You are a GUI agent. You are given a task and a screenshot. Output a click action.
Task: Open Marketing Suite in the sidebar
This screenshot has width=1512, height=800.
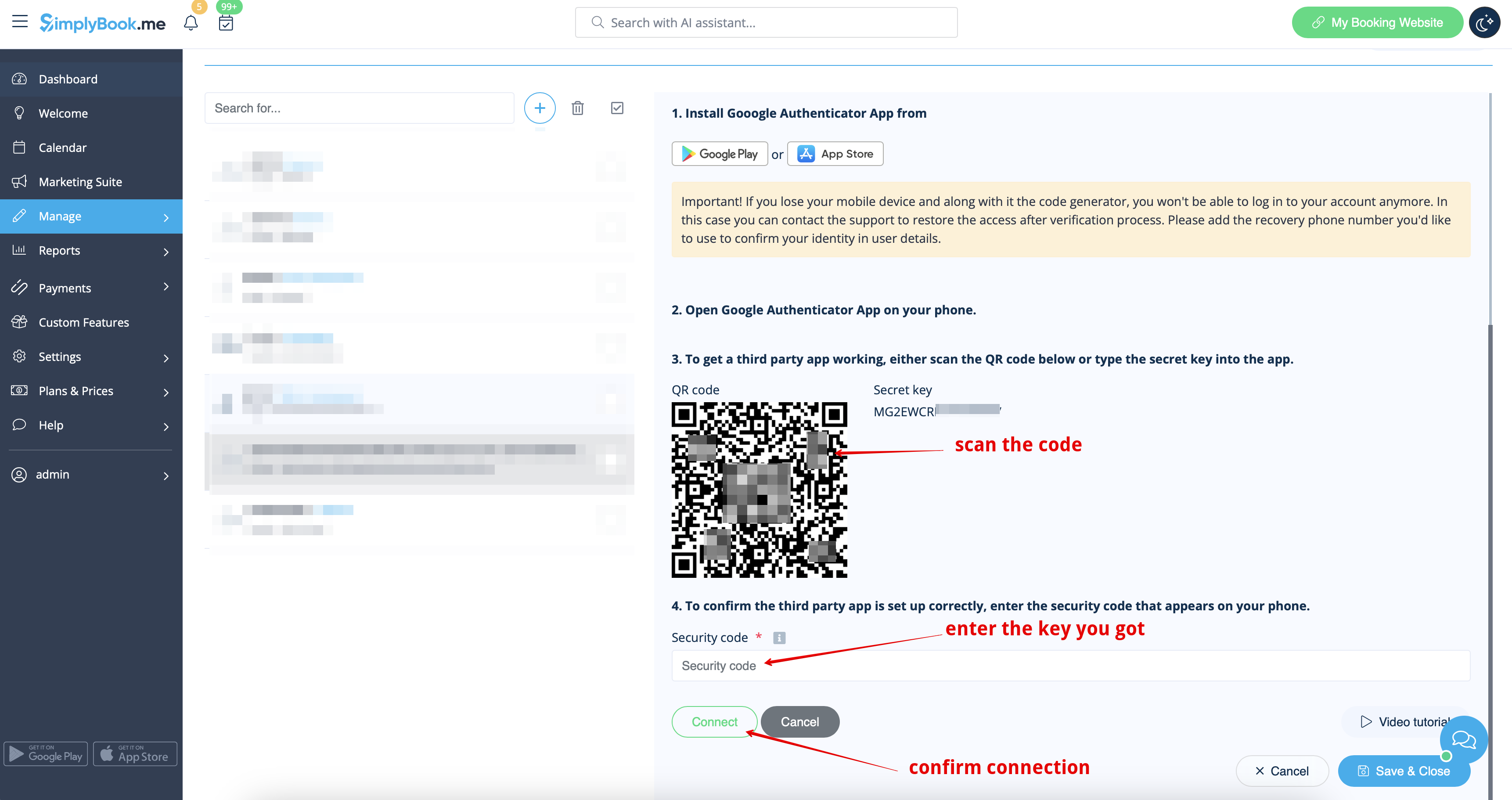tap(91, 182)
